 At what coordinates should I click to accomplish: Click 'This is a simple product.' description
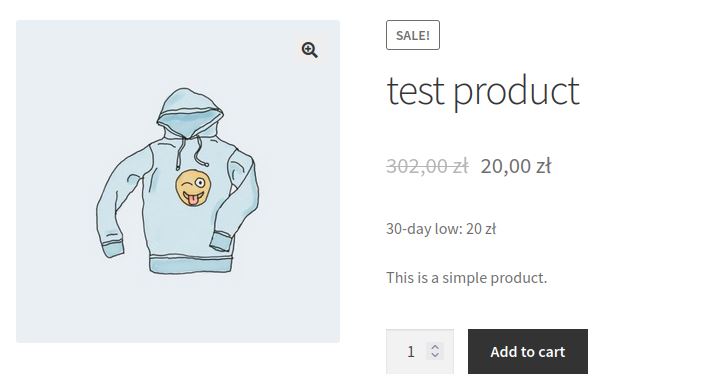466,277
